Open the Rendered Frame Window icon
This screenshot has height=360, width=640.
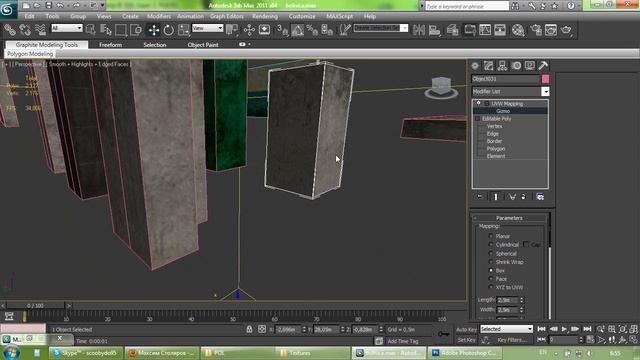click(551, 30)
